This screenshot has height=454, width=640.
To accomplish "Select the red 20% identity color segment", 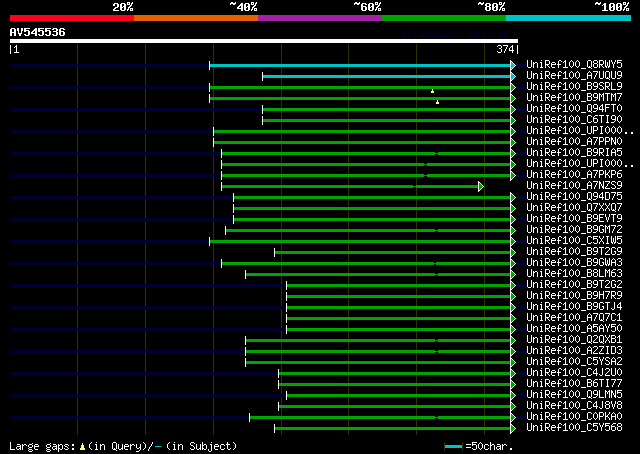I will pyautogui.click(x=72, y=18).
